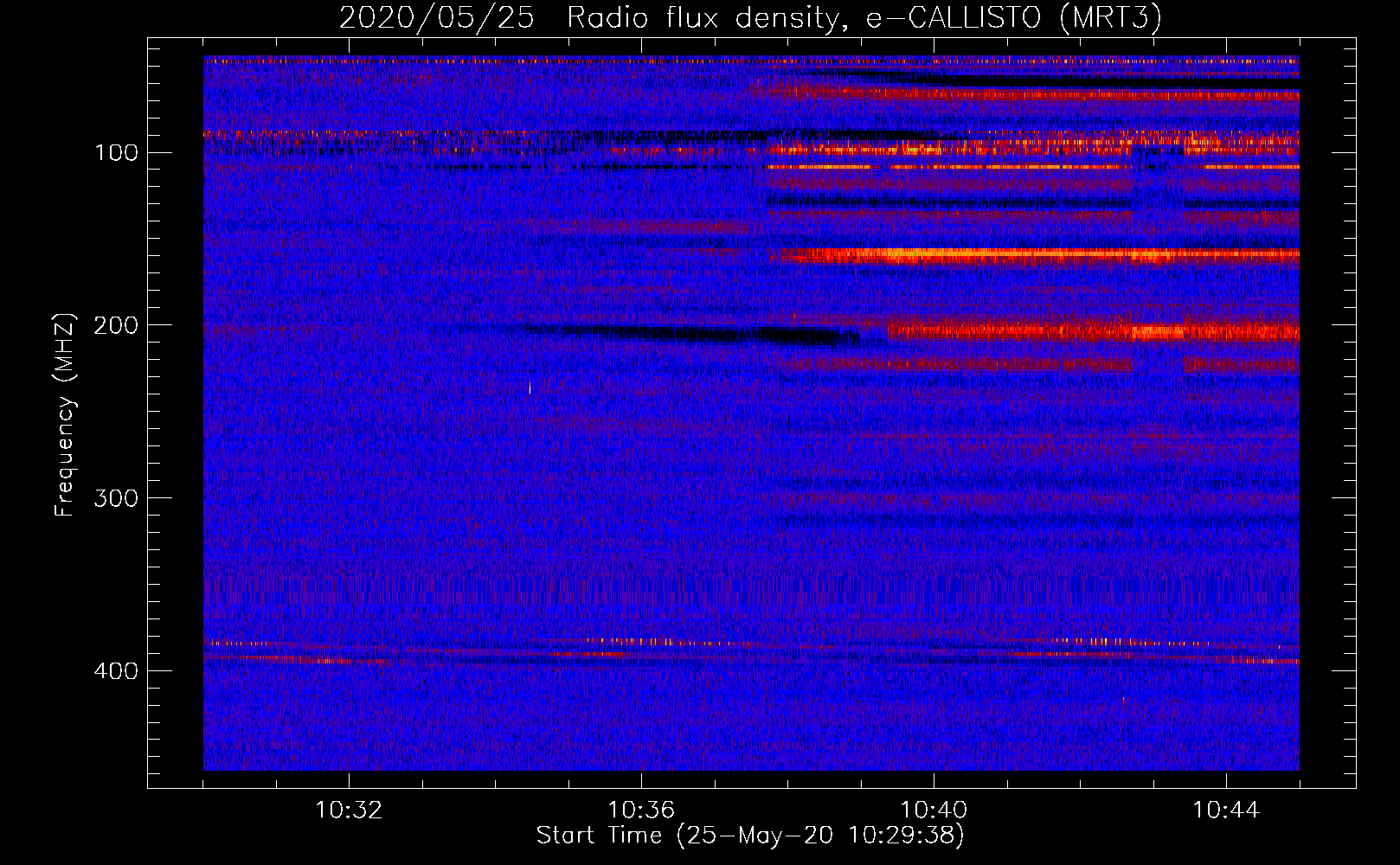This screenshot has width=1400, height=865.
Task: Click the '10:32' time tick label
Action: pyautogui.click(x=349, y=811)
